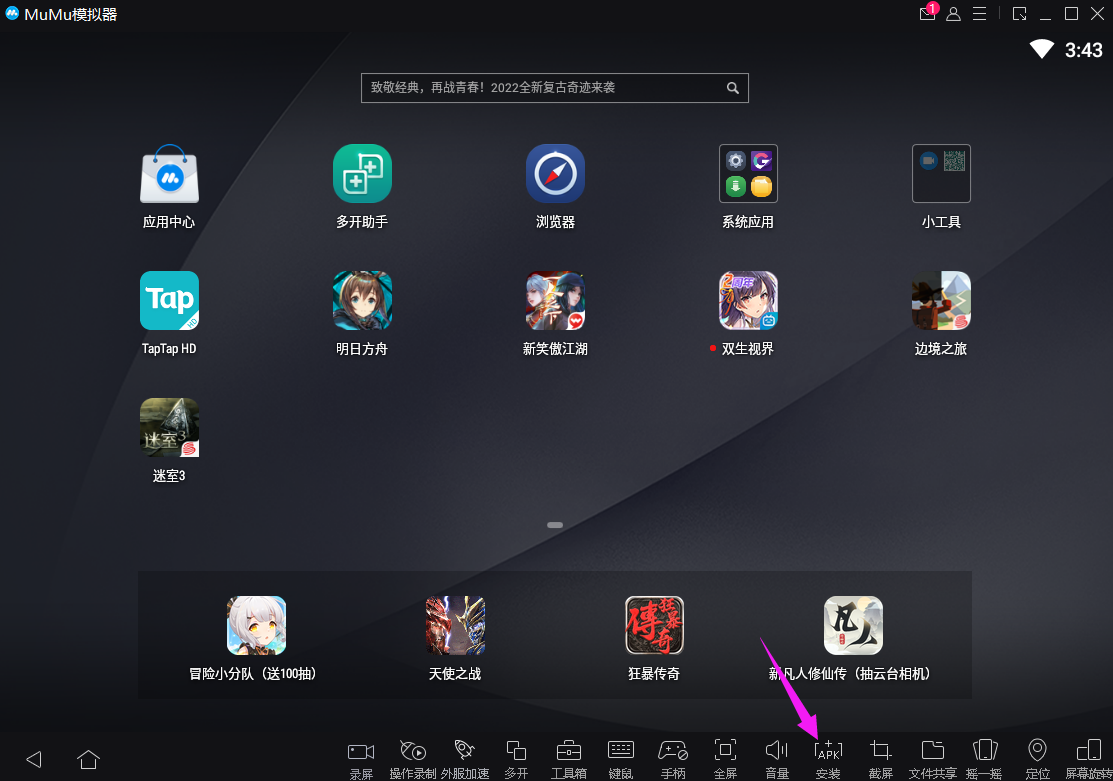1113x781 pixels.
Task: Open 键鼠 keyboard mouse settings
Action: click(620, 759)
